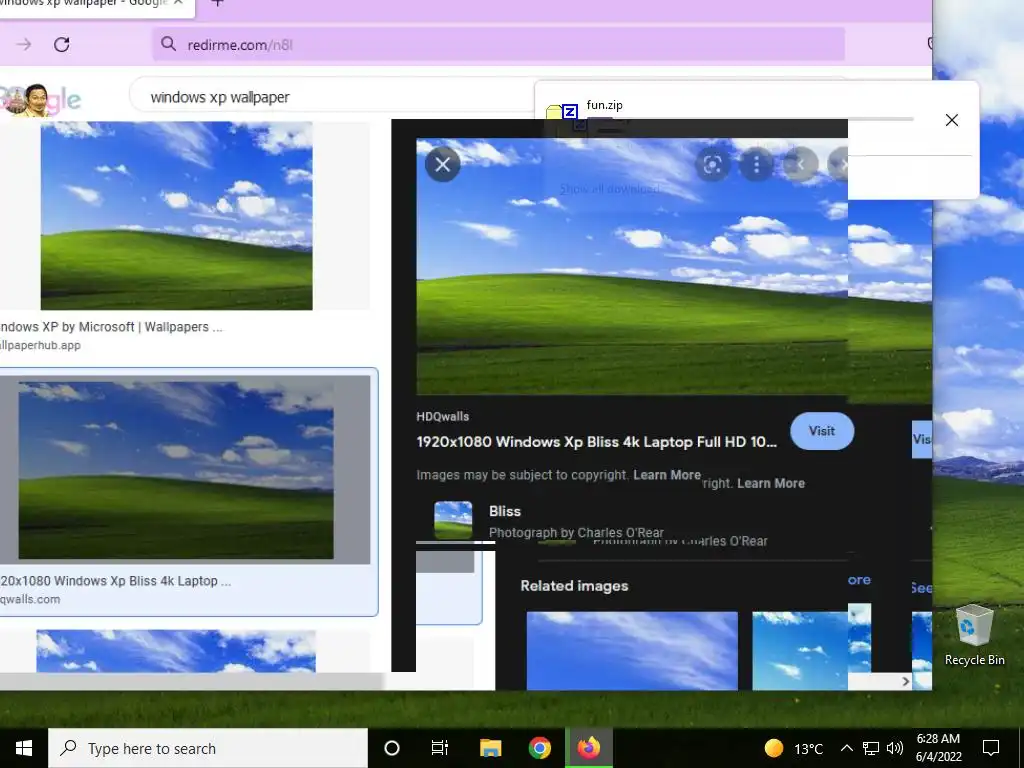Open Cortana from the taskbar circle
Image resolution: width=1024 pixels, height=768 pixels.
[x=392, y=748]
